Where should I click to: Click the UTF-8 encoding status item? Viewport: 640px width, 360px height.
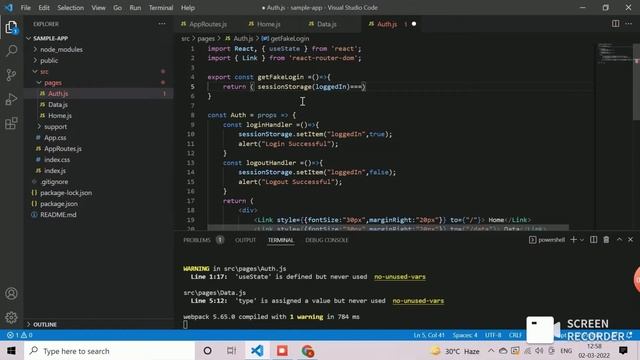(493, 335)
